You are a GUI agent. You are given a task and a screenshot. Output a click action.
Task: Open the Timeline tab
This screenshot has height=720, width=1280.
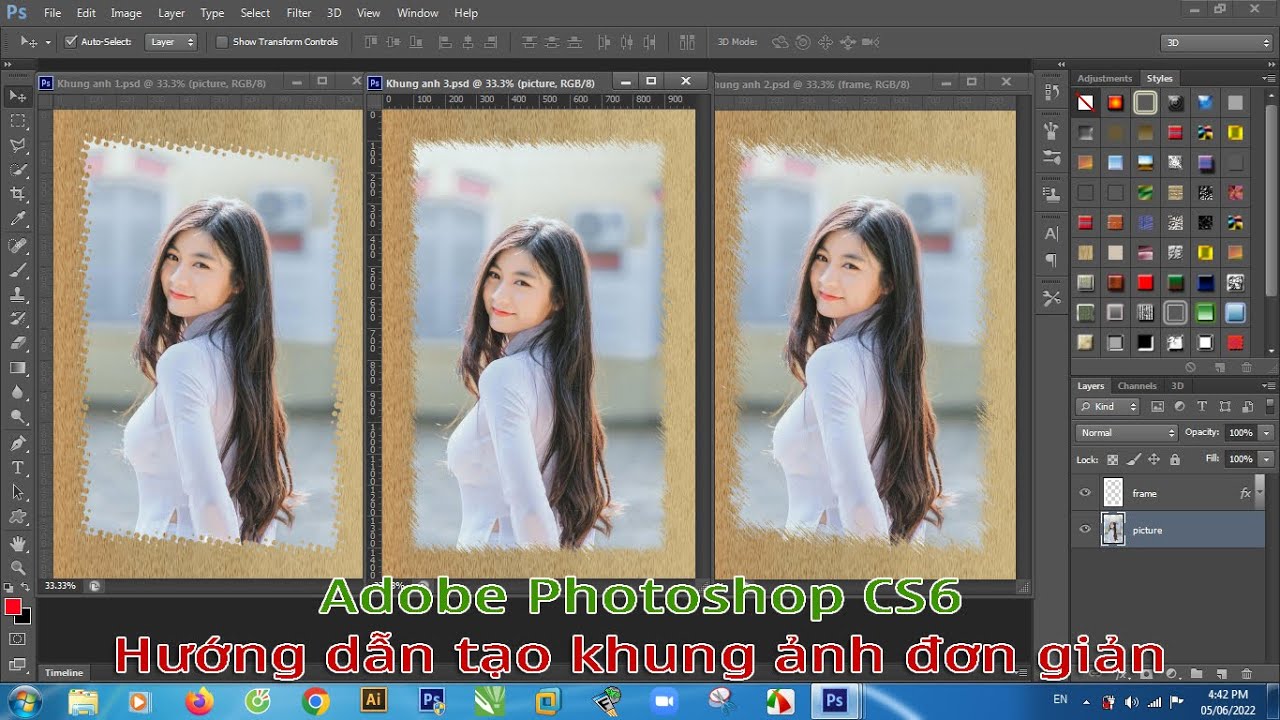point(63,673)
